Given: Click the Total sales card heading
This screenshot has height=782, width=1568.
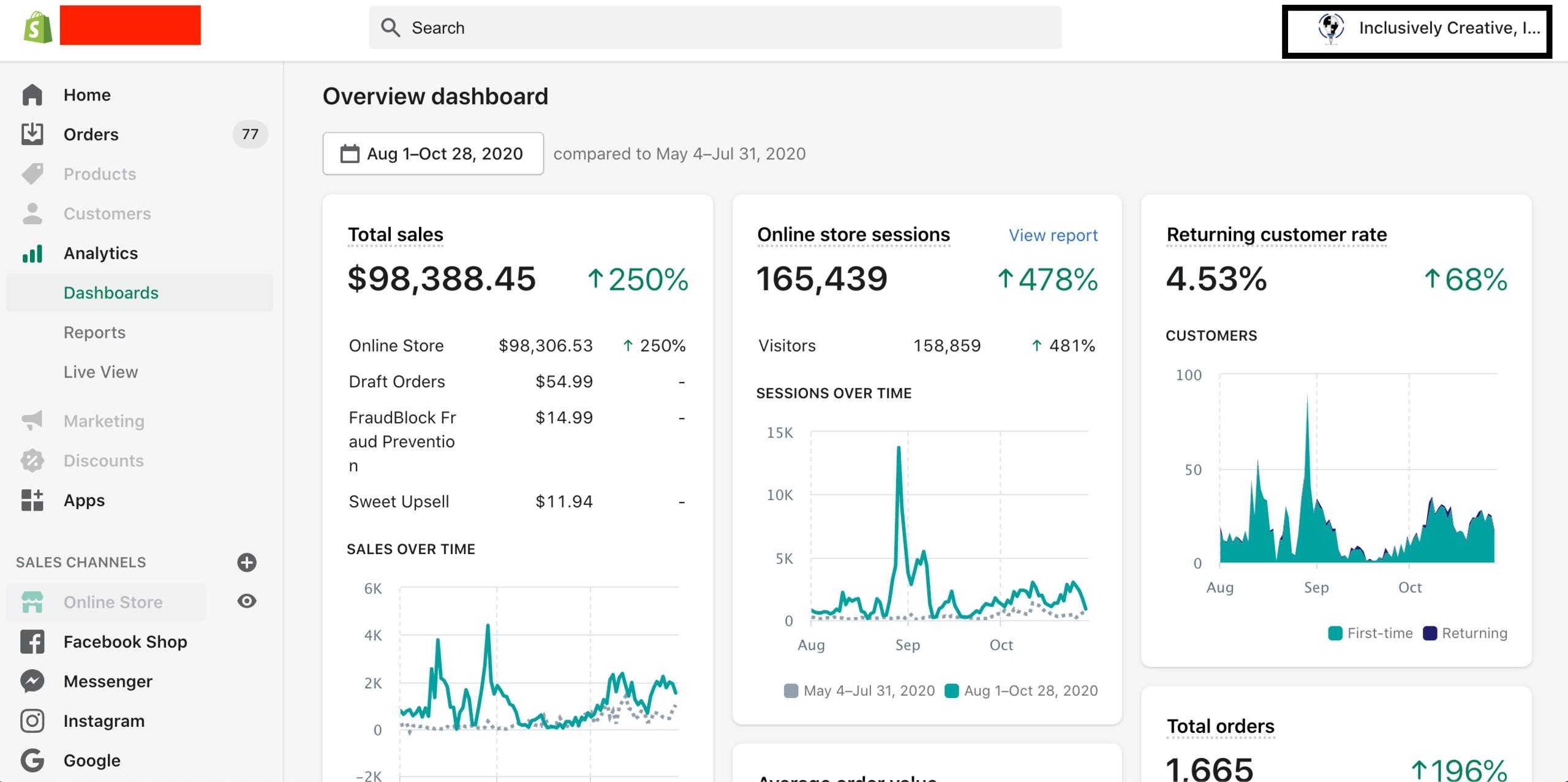Looking at the screenshot, I should [395, 235].
